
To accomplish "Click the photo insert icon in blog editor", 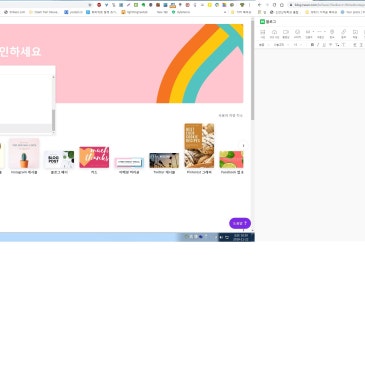I will [x=263, y=32].
